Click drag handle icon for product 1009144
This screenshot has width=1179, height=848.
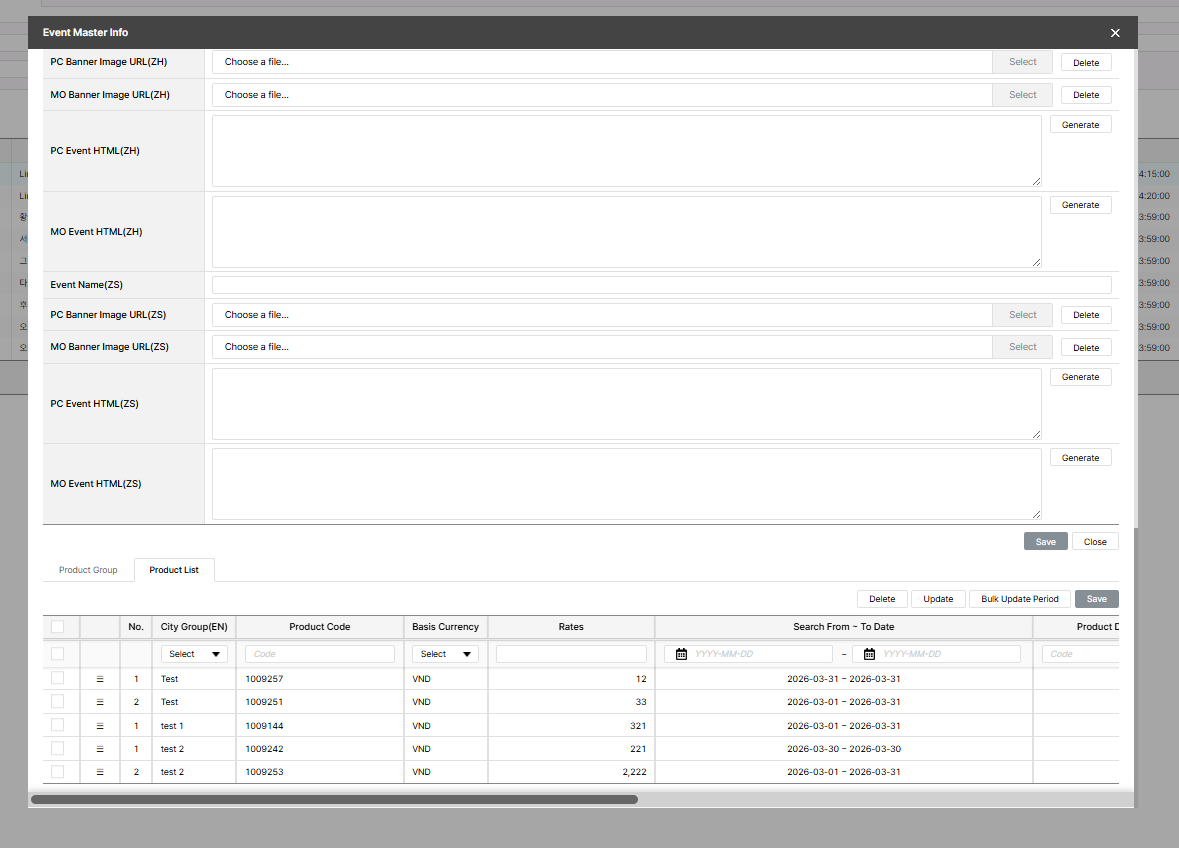(100, 726)
